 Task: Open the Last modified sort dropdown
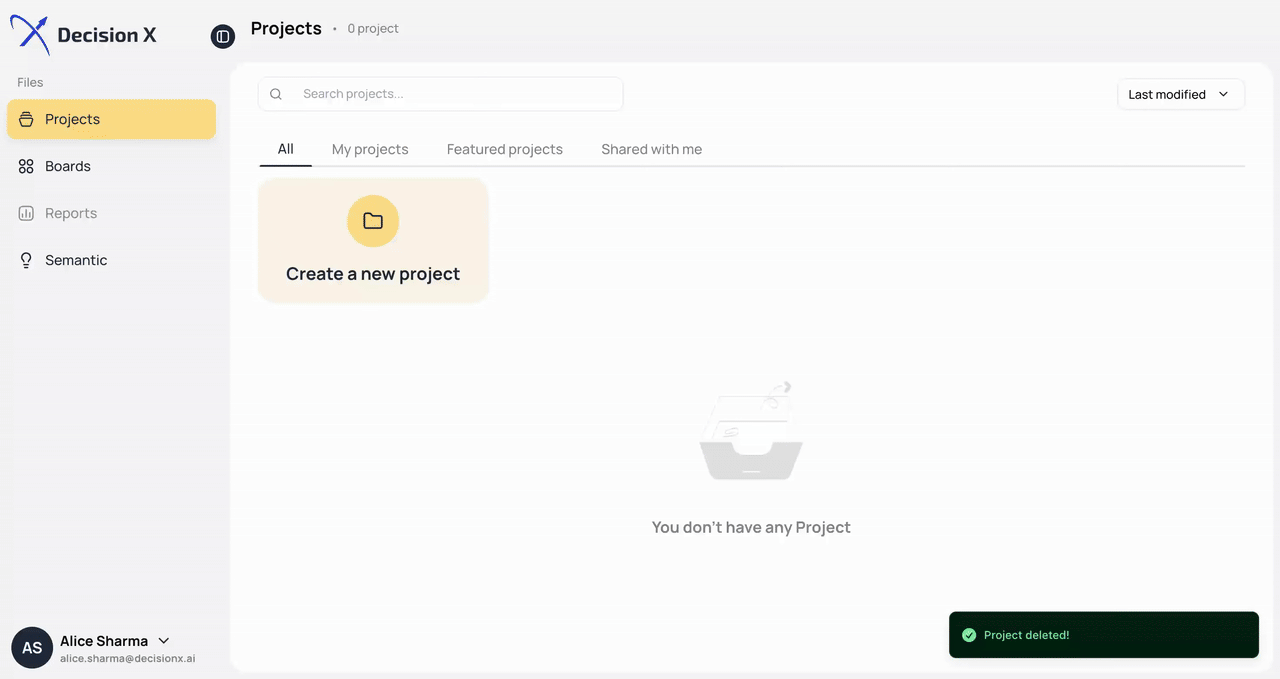[1181, 94]
